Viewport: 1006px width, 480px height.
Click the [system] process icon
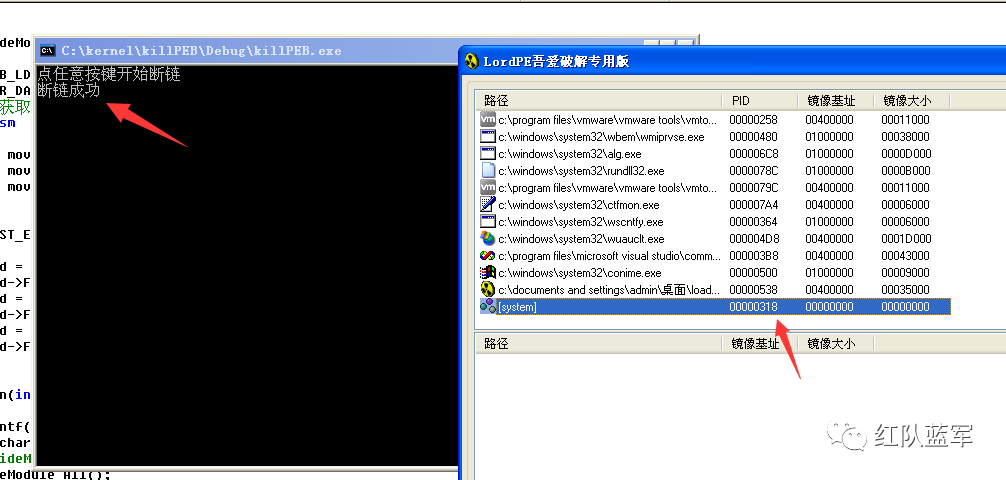coord(488,307)
